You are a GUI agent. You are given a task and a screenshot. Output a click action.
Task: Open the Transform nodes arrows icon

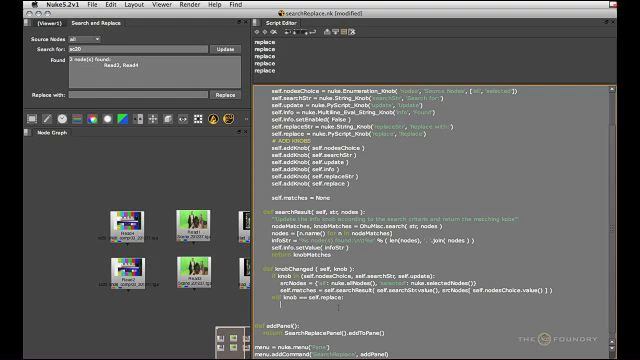tap(153, 119)
